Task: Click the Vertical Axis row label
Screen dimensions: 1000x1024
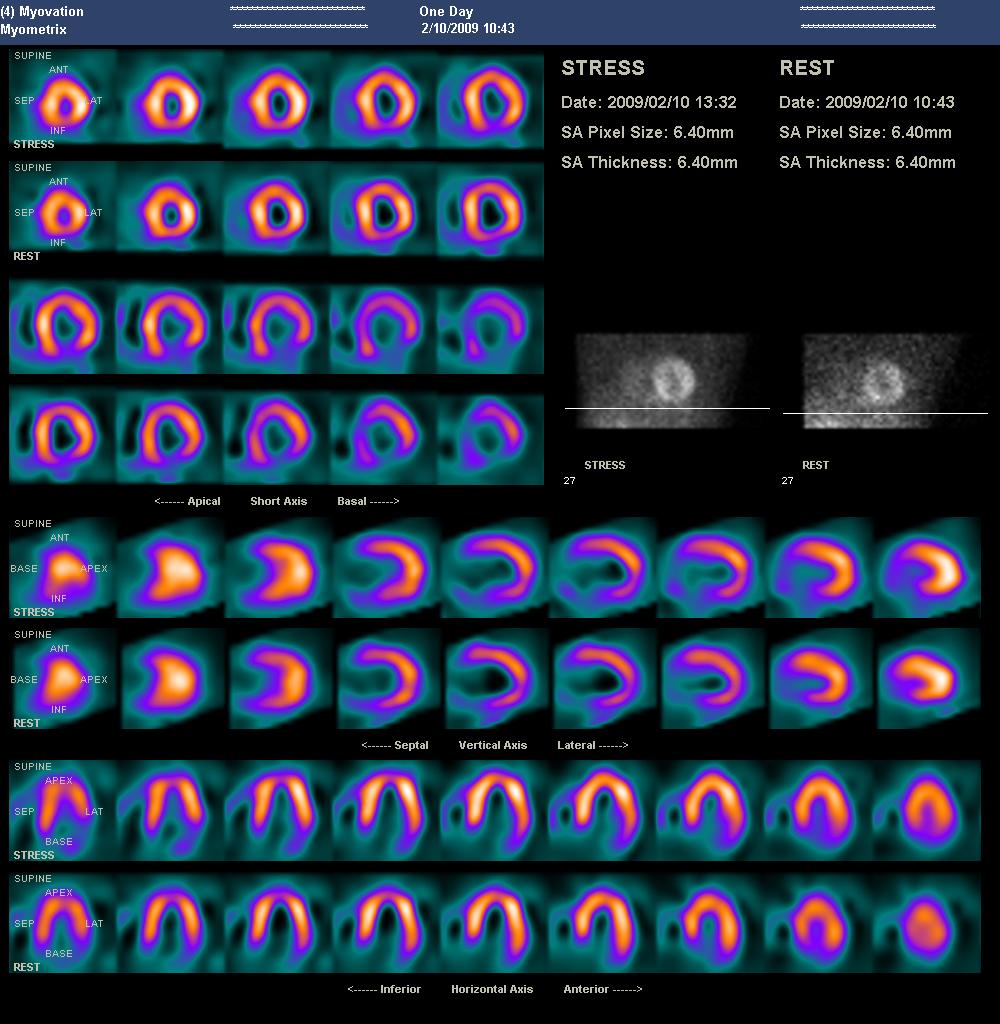Action: coord(493,745)
